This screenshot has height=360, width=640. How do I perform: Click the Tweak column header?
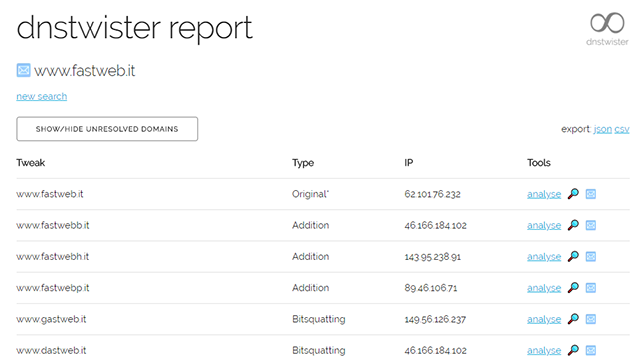pos(31,162)
